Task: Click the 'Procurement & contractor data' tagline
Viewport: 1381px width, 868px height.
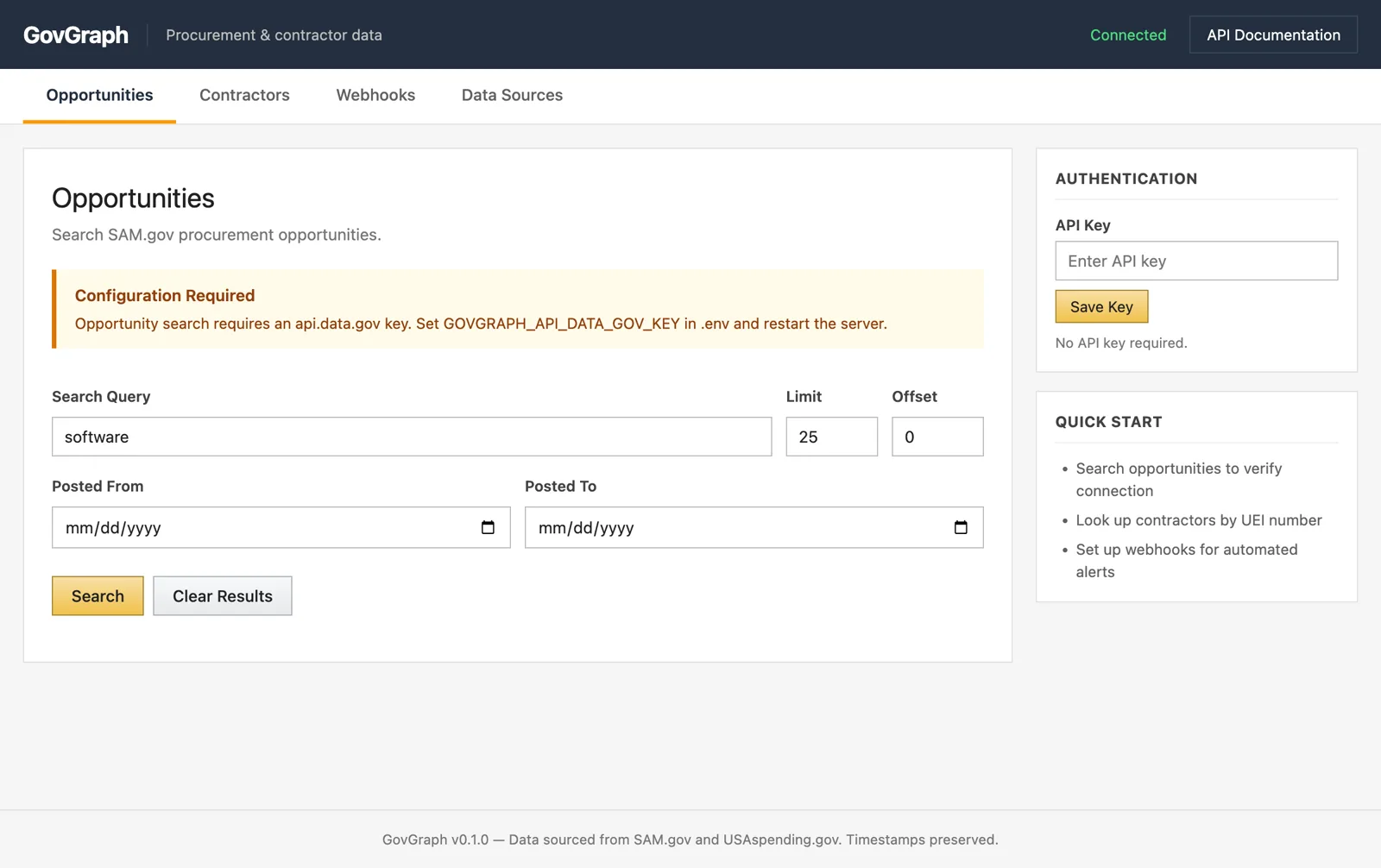Action: tap(274, 35)
